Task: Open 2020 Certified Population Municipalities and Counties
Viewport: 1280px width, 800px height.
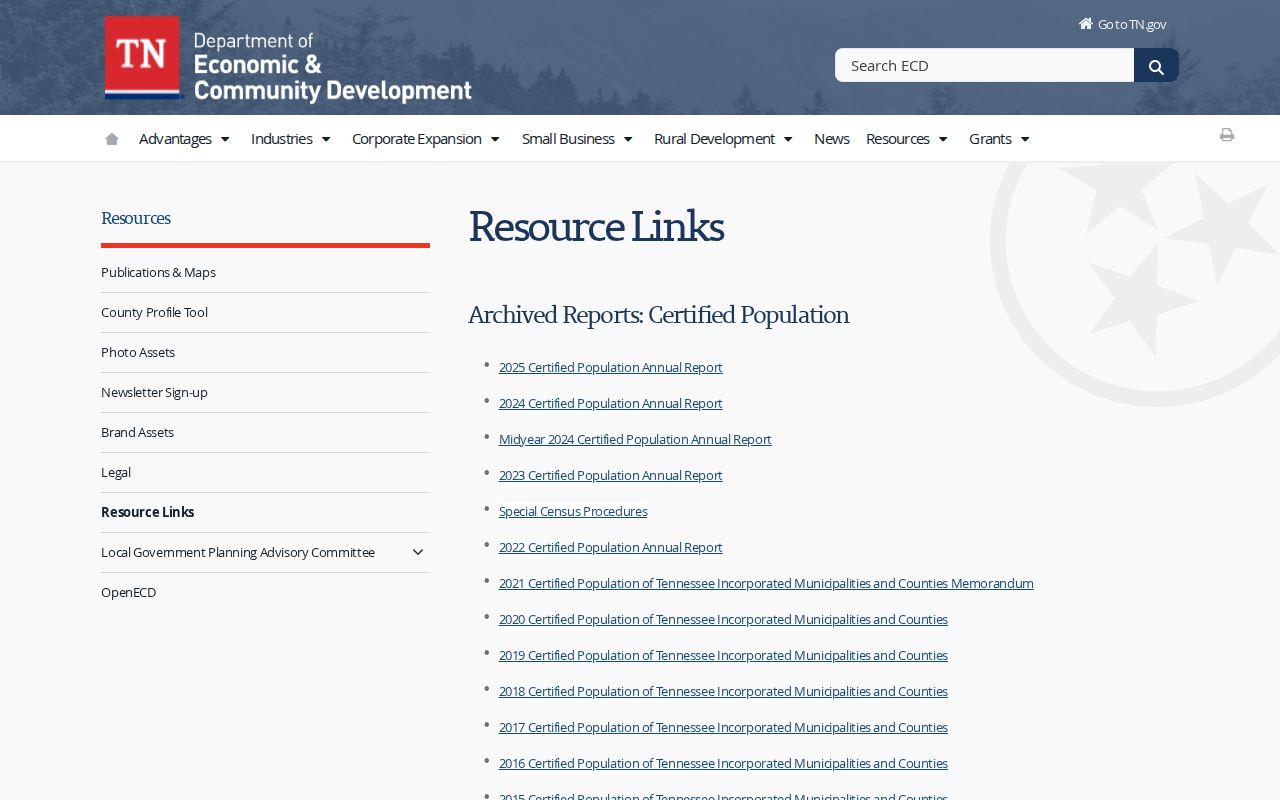Action: tap(723, 619)
